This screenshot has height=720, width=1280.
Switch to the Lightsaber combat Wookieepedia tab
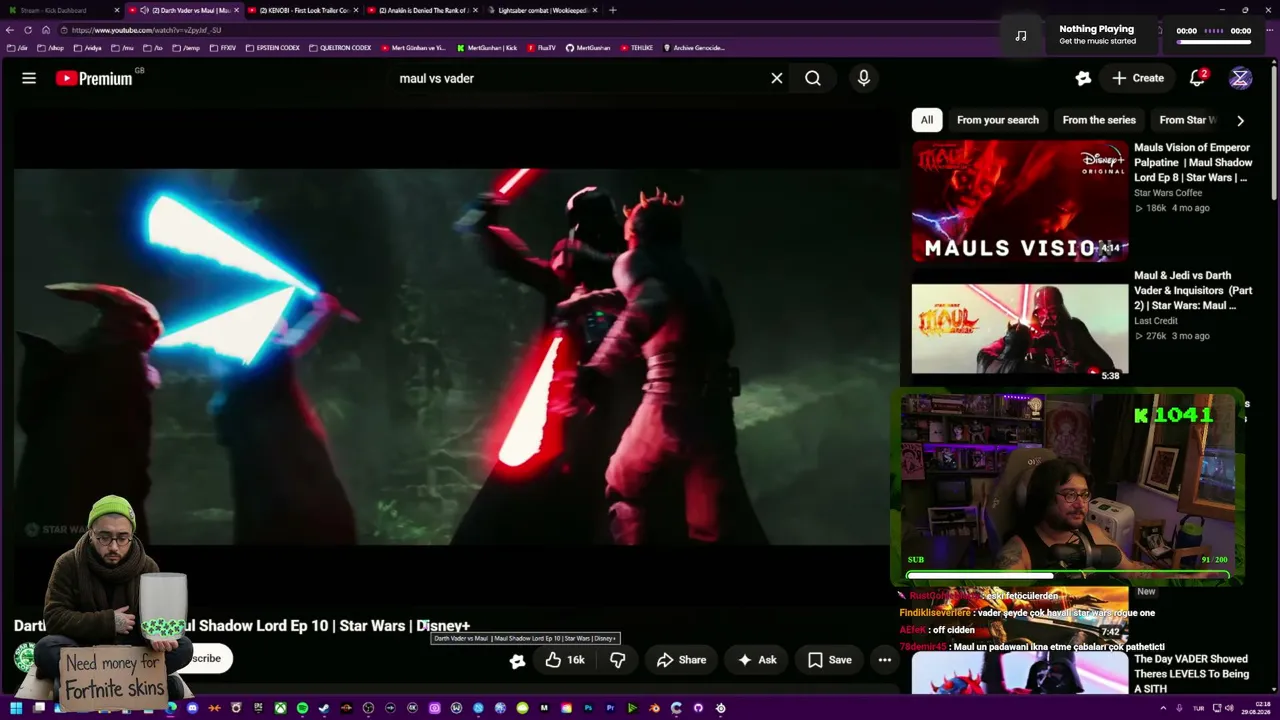point(542,10)
